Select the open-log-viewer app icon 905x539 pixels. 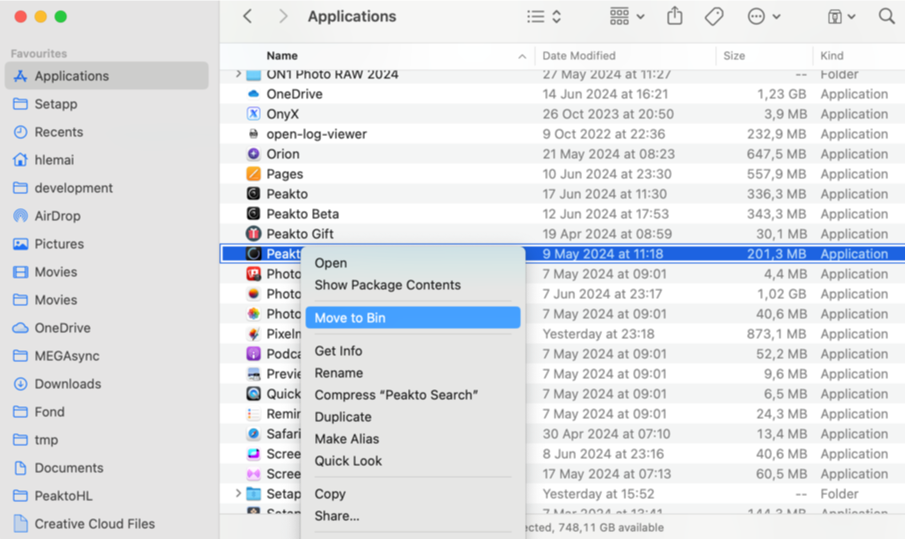click(x=253, y=134)
